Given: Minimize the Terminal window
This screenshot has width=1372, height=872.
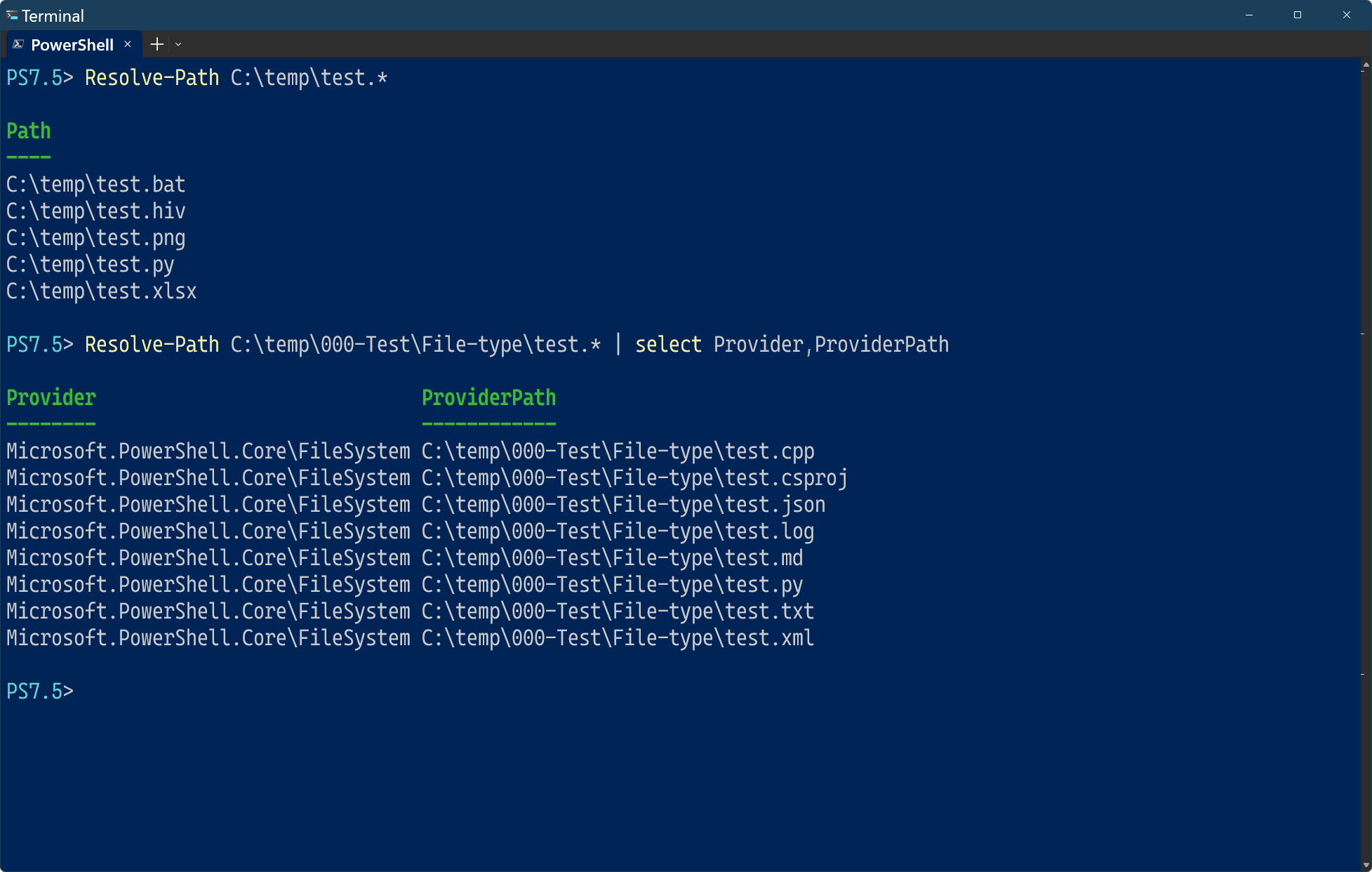Looking at the screenshot, I should tap(1249, 15).
